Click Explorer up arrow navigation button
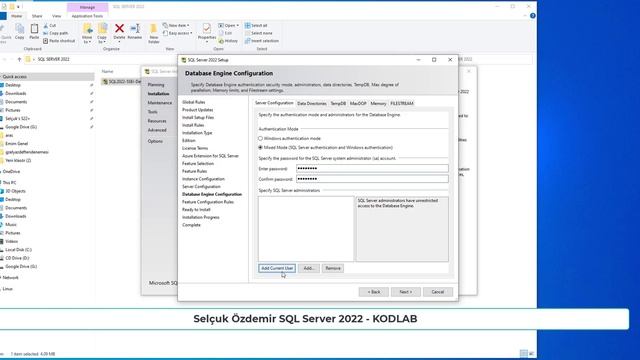This screenshot has width=640, height=360. [x=19, y=59]
